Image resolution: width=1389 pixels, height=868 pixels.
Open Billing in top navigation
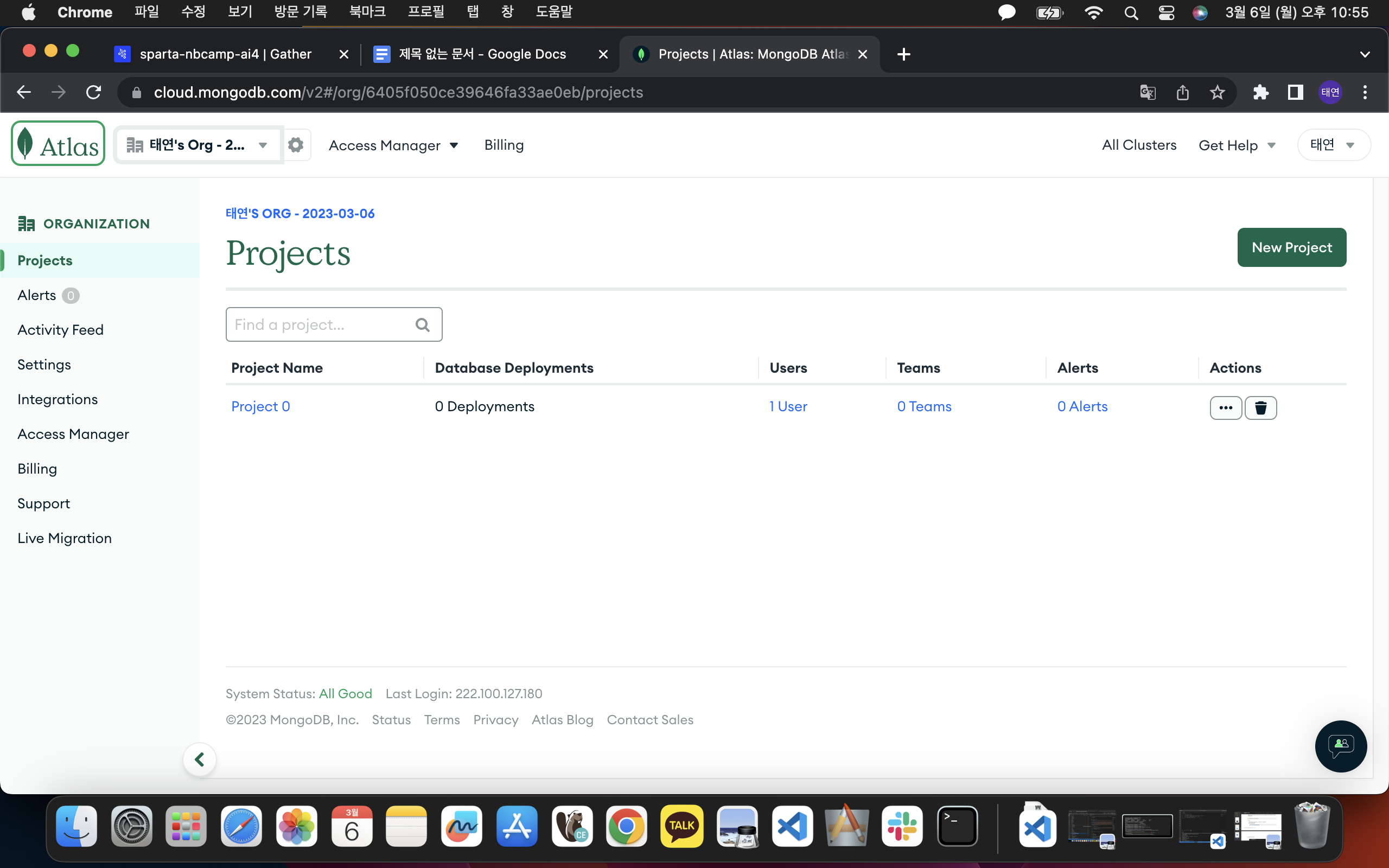click(x=504, y=145)
